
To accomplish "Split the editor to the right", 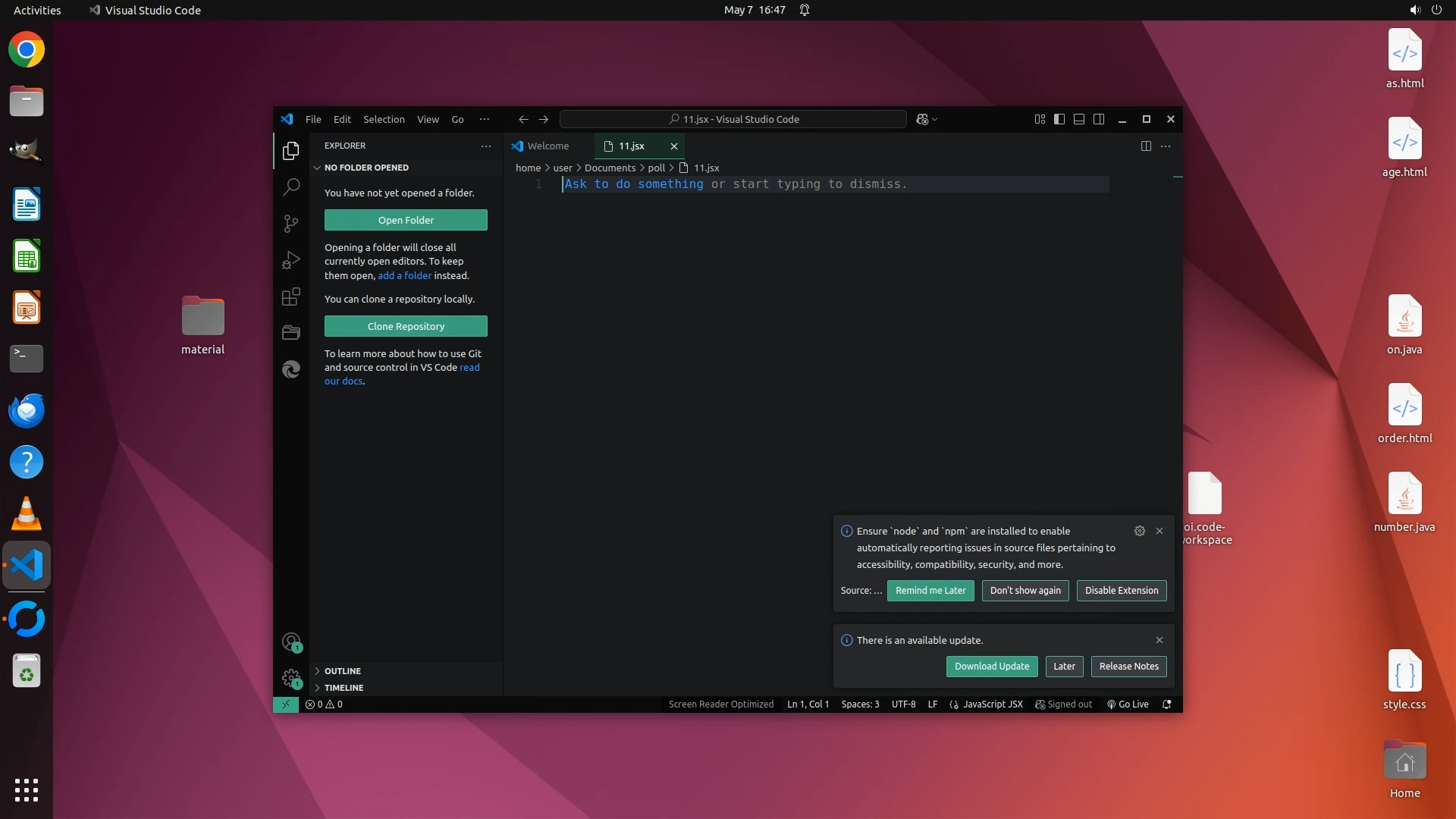I will coord(1146,146).
